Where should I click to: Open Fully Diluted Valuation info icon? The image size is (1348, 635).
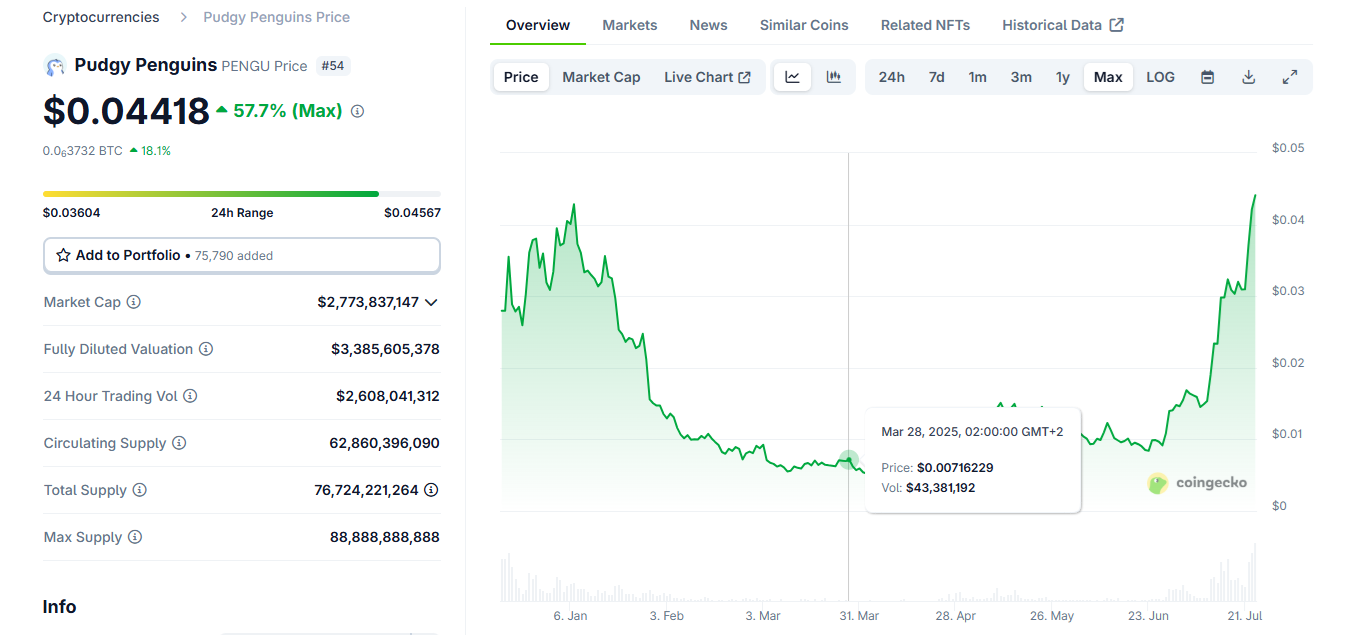205,349
